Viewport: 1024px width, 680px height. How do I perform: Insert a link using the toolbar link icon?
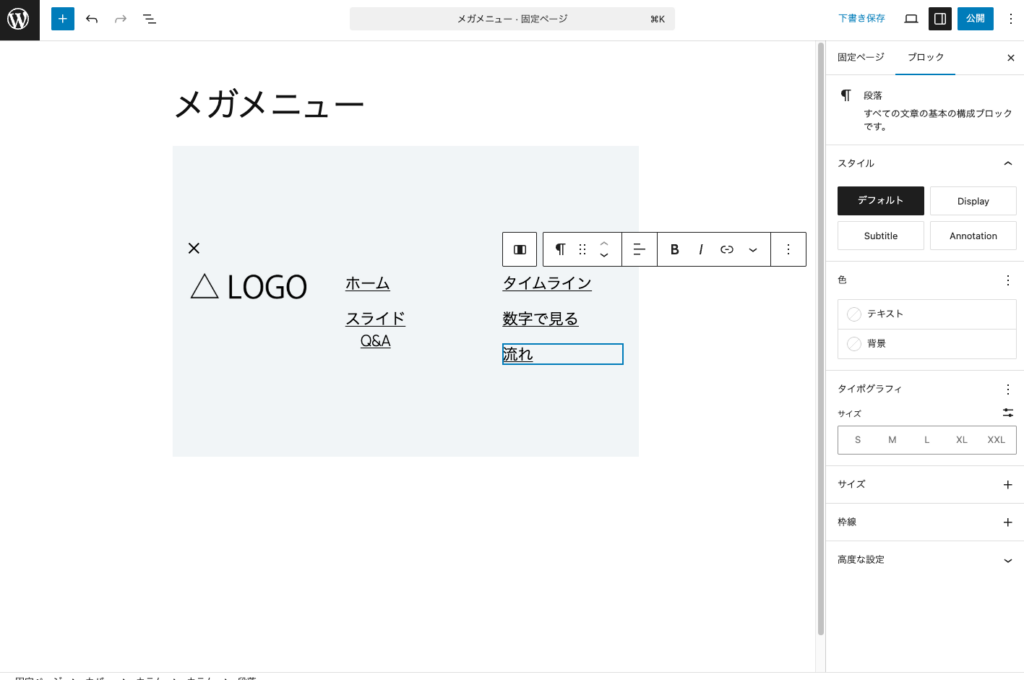[x=726, y=249]
